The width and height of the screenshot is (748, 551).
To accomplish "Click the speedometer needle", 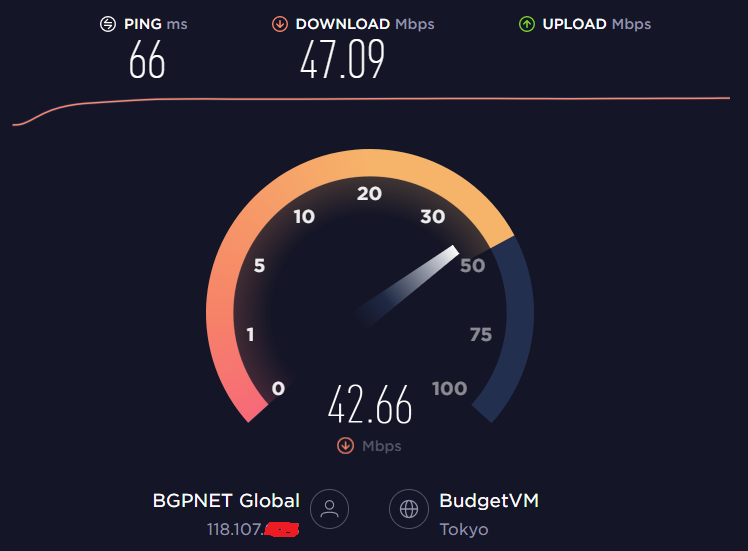I will (x=406, y=286).
